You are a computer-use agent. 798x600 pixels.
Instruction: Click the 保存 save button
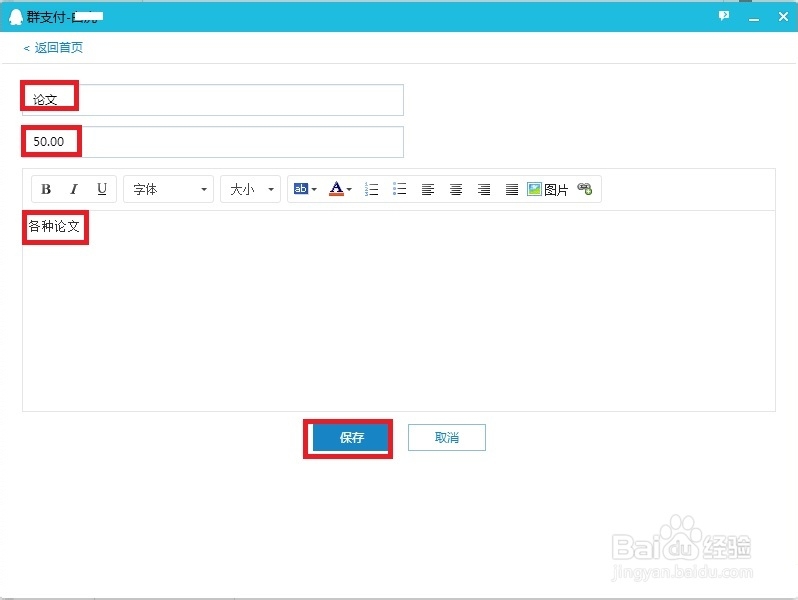(x=351, y=438)
